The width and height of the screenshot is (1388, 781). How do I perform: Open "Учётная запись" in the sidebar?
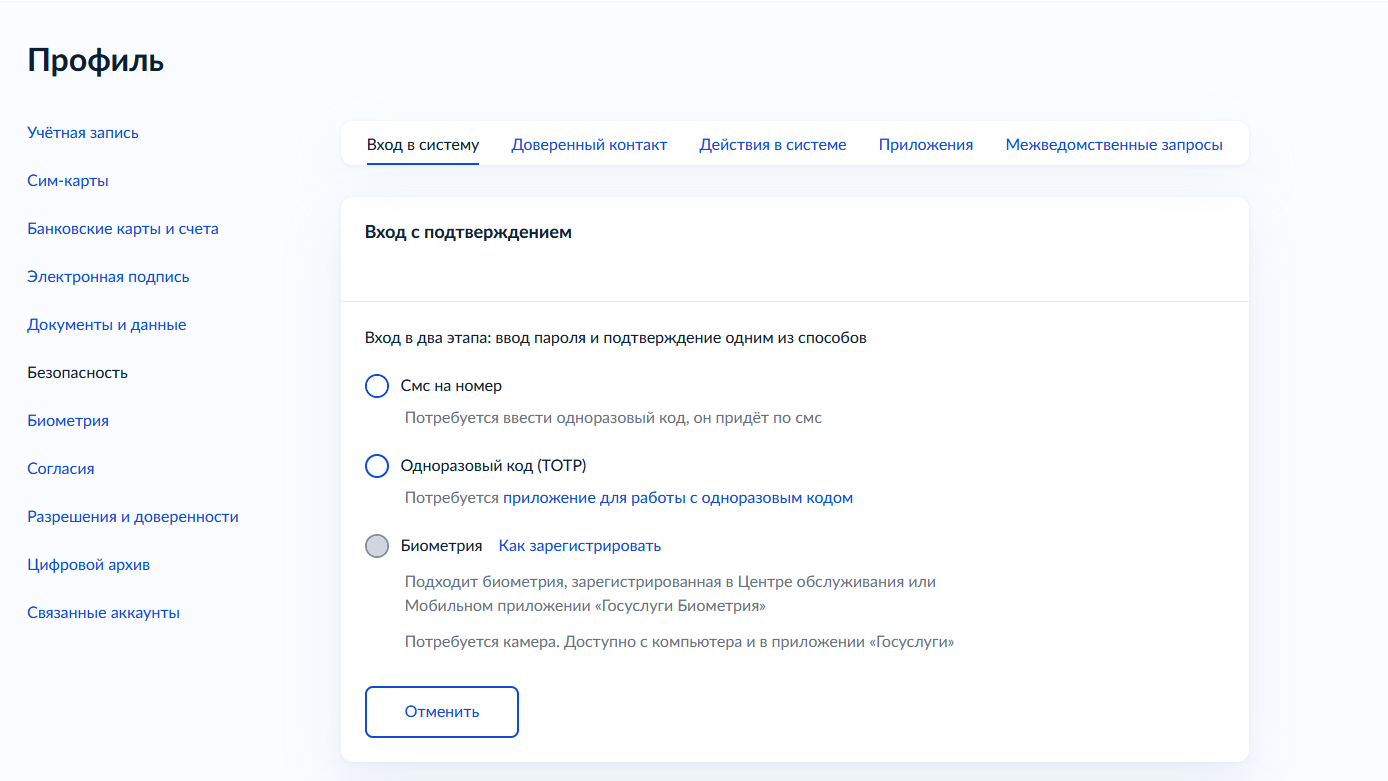click(83, 133)
